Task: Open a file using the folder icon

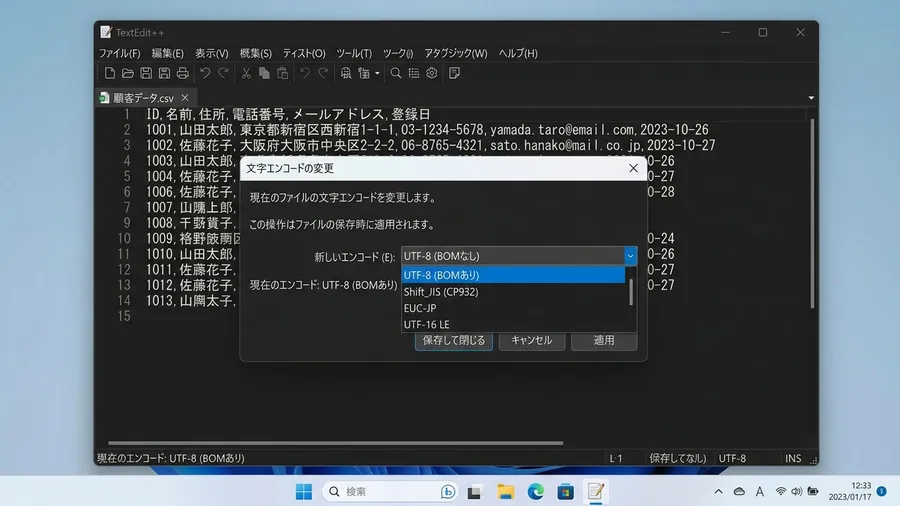Action: coord(127,73)
